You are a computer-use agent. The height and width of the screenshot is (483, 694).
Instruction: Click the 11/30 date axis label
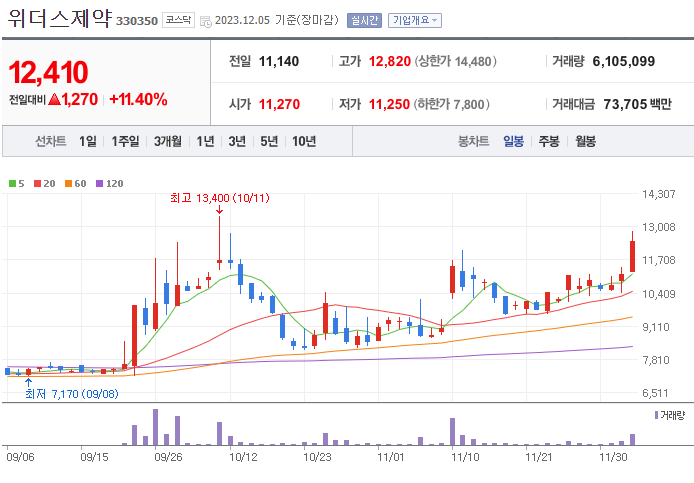[x=613, y=457]
